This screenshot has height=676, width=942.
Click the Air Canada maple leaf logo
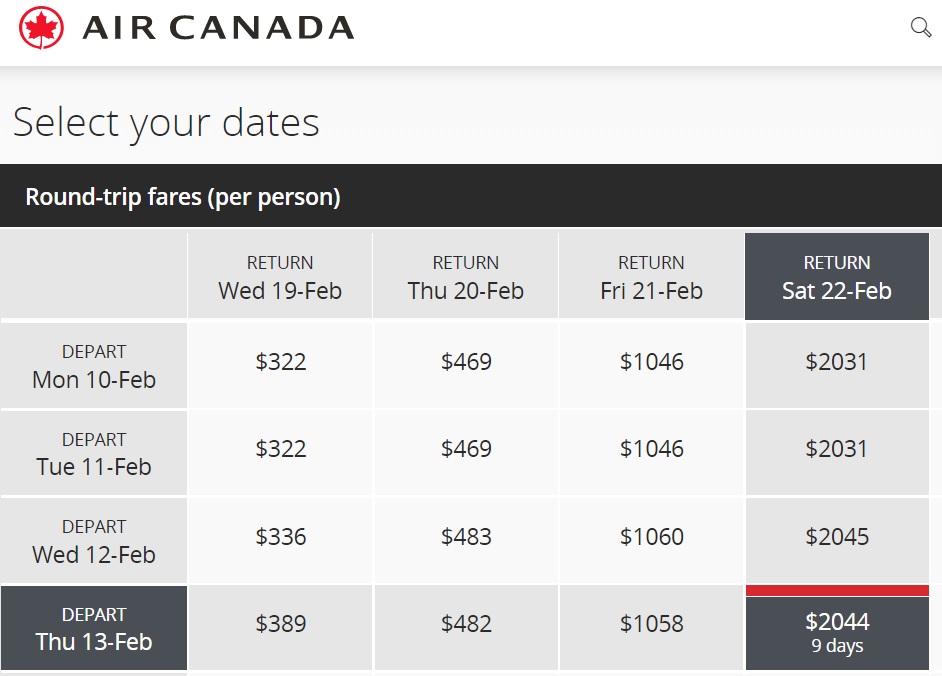point(41,28)
